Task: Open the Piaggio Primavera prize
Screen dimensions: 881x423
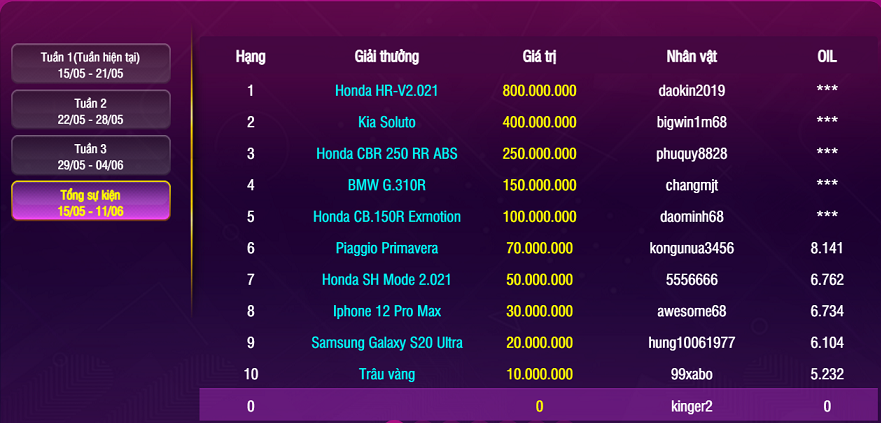Action: tap(386, 248)
